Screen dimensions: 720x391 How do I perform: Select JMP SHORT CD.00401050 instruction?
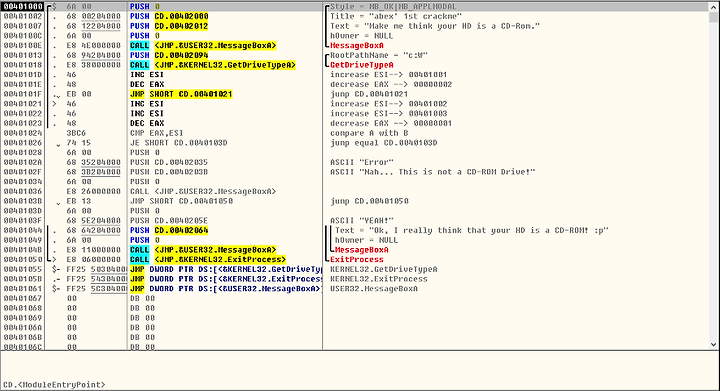point(181,201)
